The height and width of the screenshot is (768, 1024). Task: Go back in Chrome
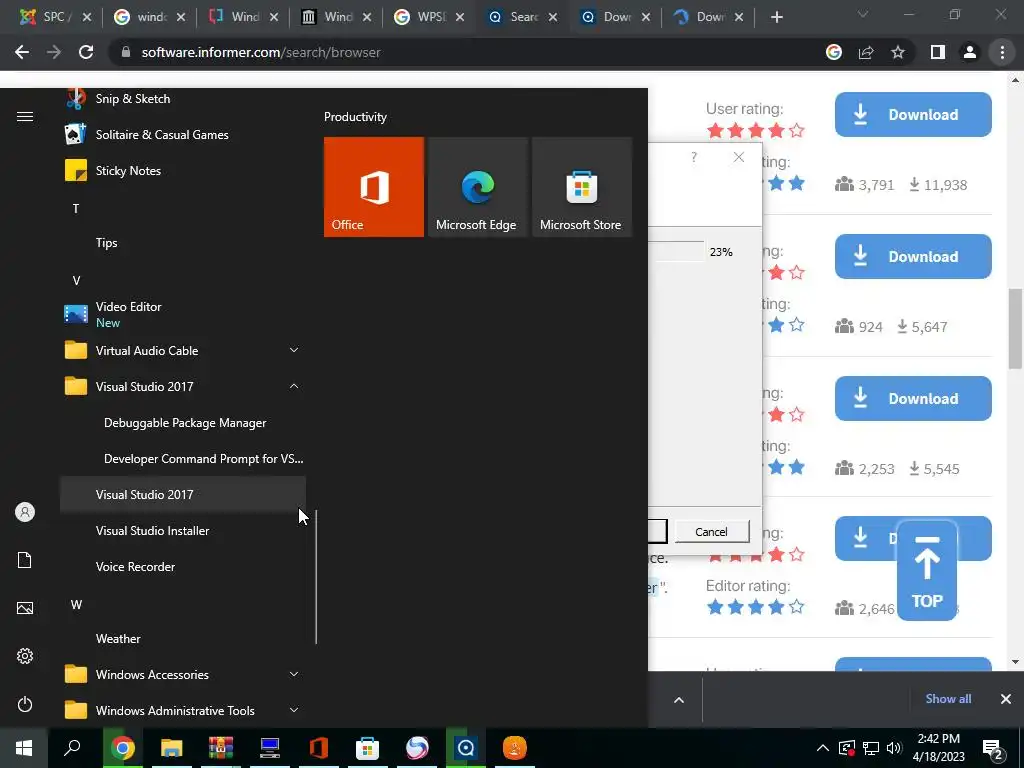22,52
